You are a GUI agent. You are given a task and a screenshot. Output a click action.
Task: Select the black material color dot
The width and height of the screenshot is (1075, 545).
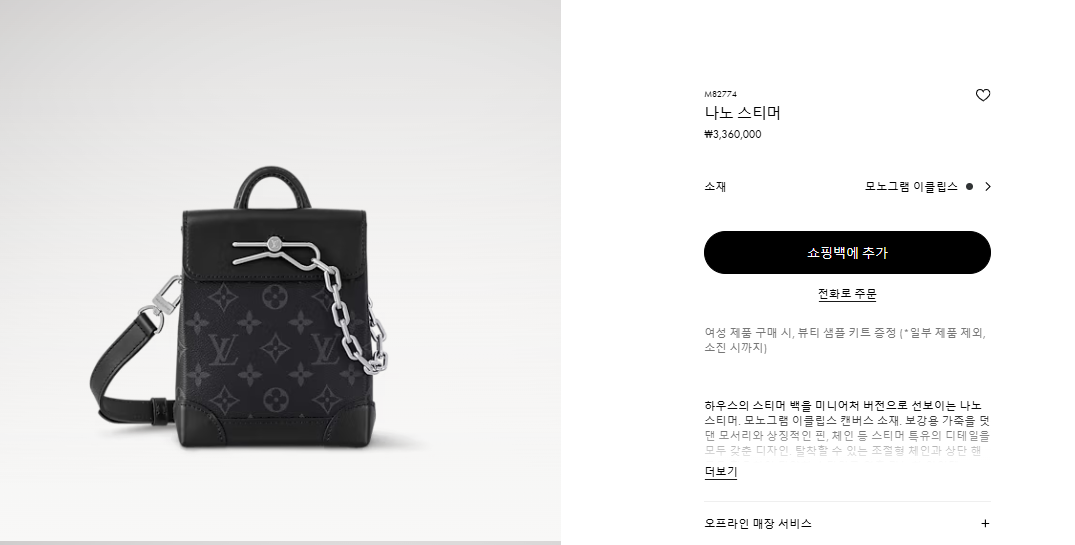(969, 186)
